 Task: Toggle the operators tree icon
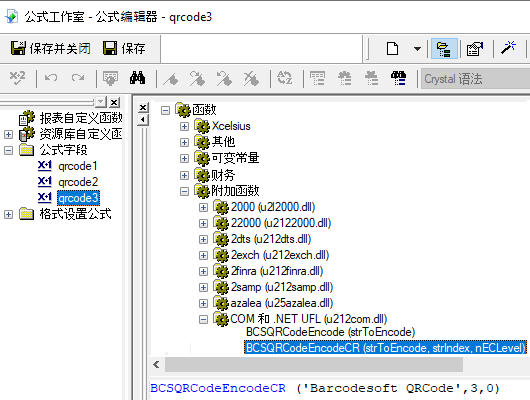371,78
